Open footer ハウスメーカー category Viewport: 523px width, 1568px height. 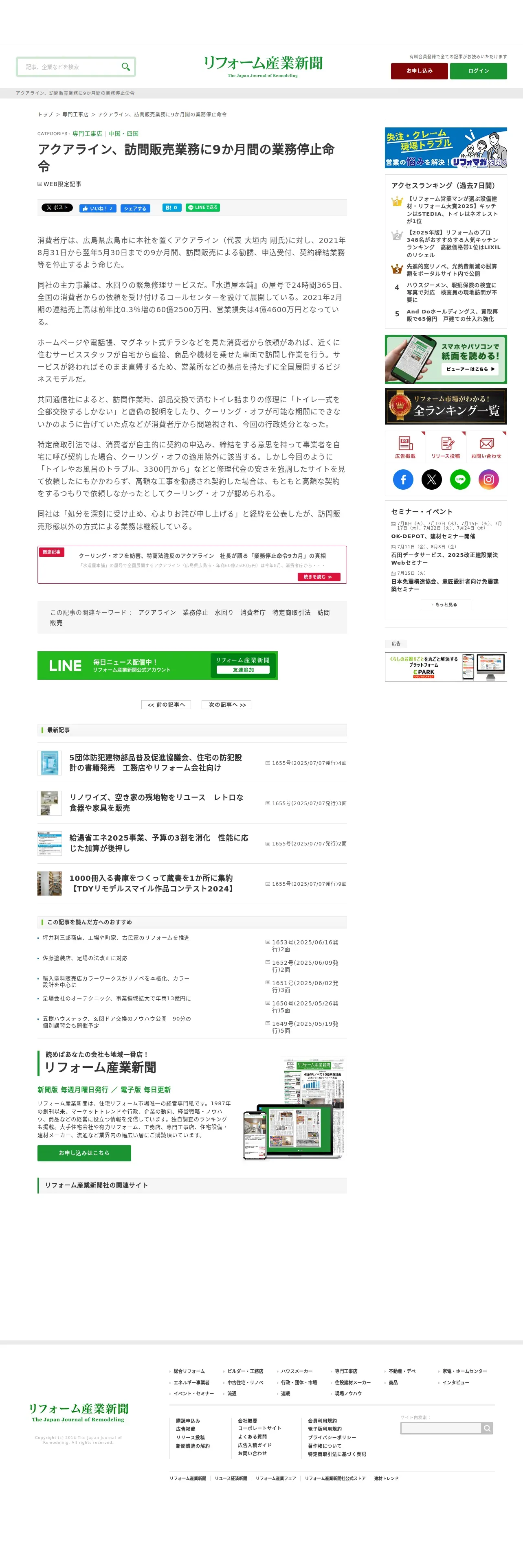(297, 1371)
